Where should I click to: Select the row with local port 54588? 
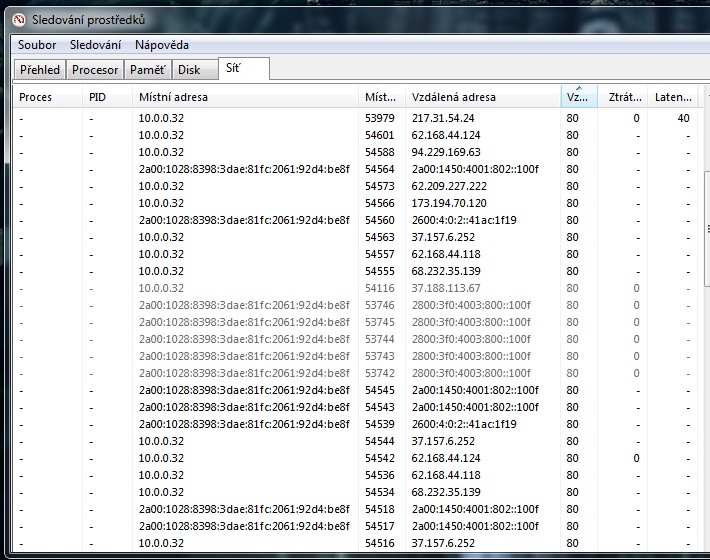tap(380, 152)
